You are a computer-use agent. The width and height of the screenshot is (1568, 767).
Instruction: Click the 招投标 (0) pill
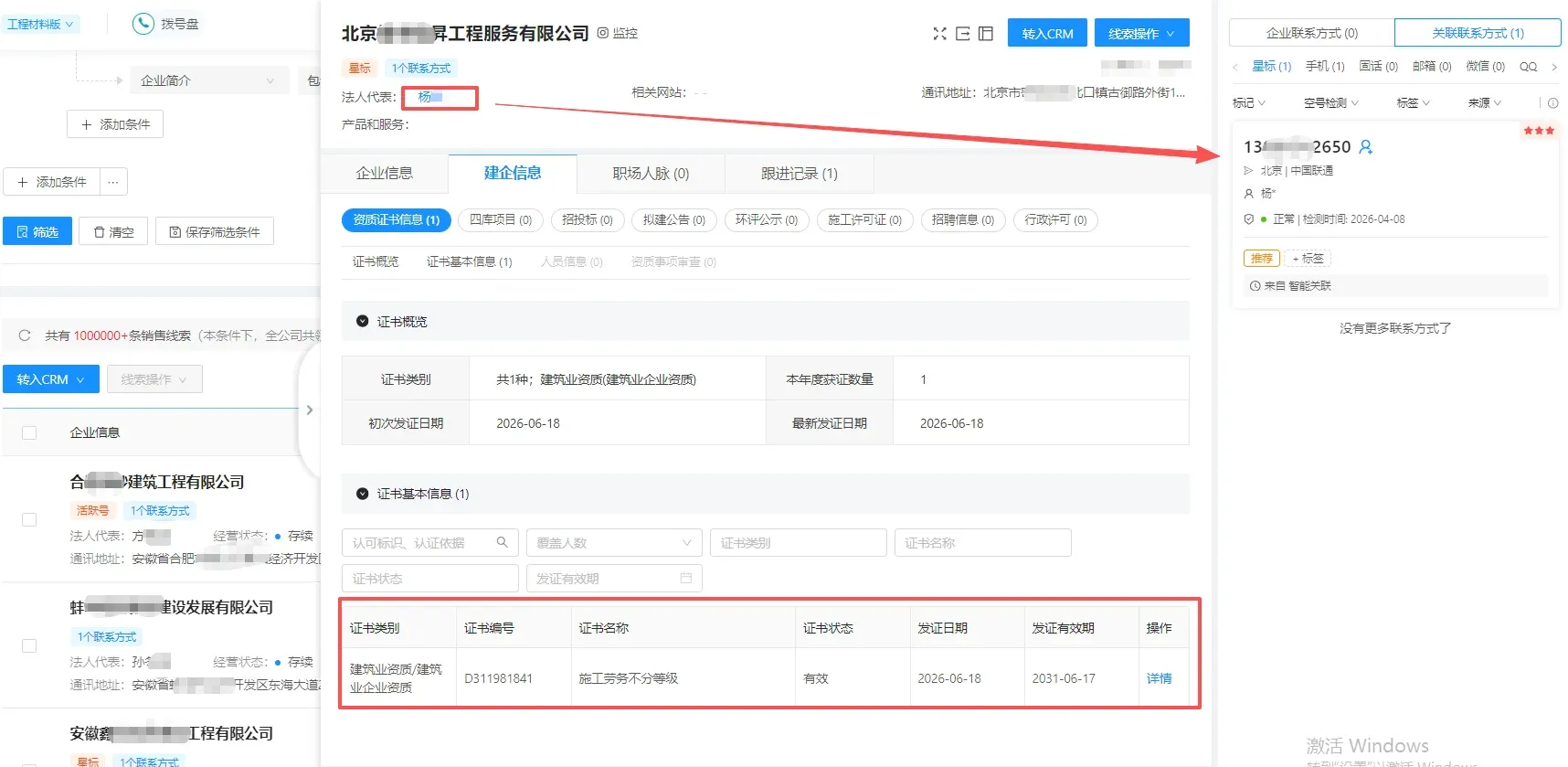[x=588, y=220]
